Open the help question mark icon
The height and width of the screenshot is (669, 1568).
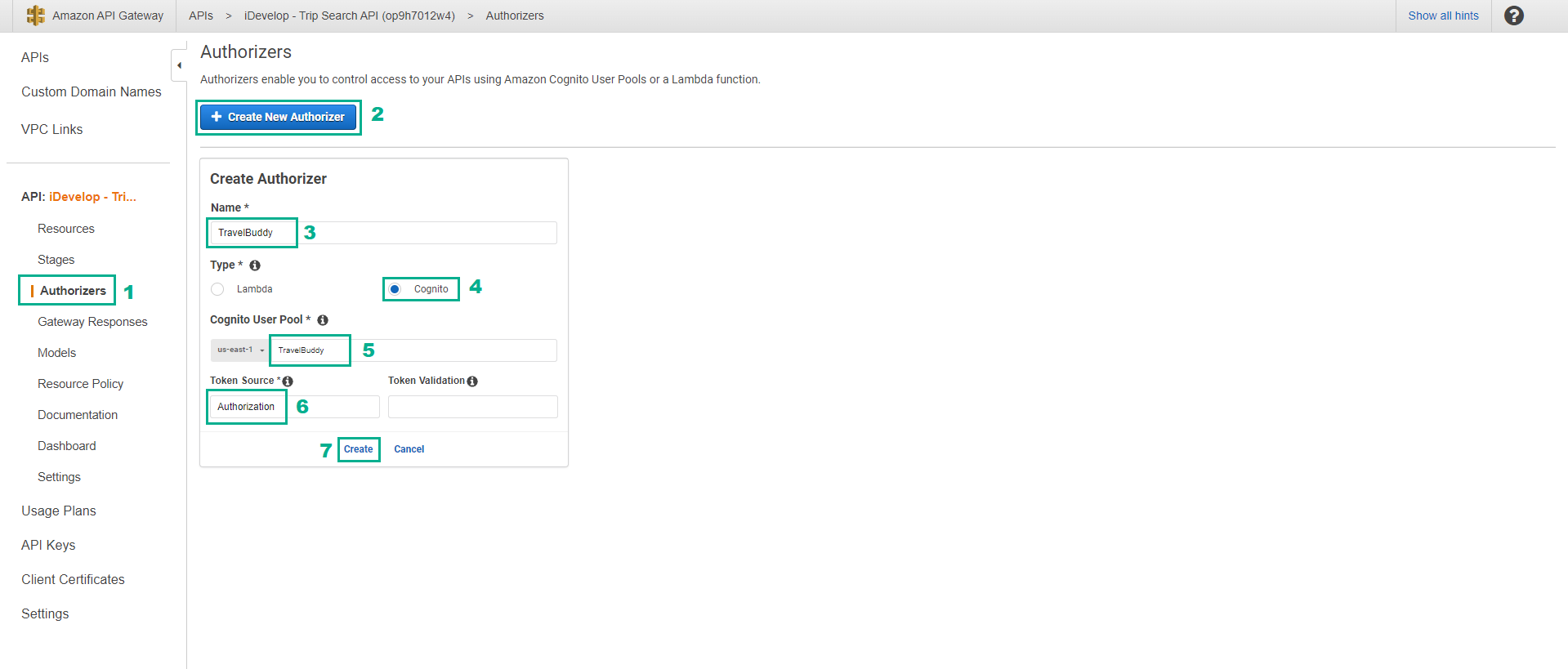click(1513, 16)
